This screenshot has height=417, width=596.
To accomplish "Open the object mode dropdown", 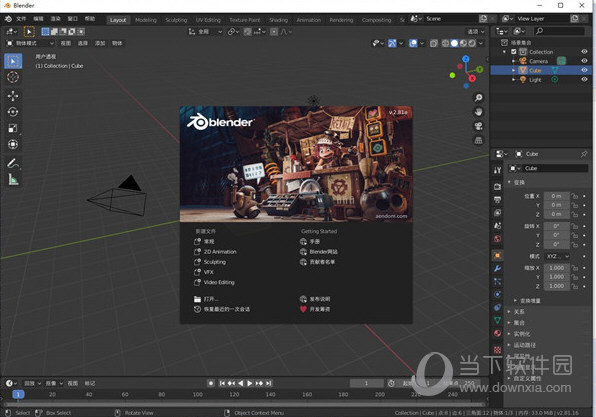I will click(30, 43).
